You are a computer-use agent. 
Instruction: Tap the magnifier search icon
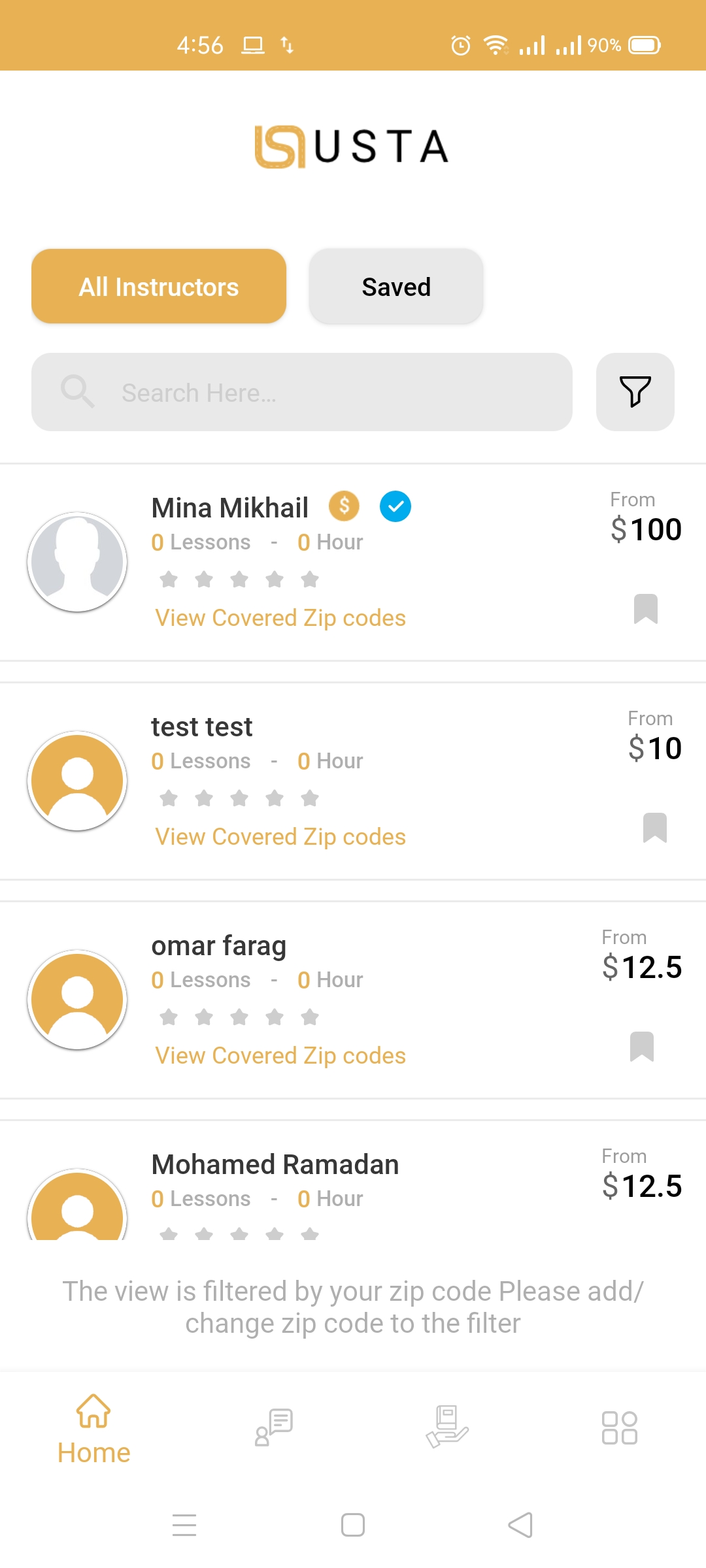pos(77,392)
